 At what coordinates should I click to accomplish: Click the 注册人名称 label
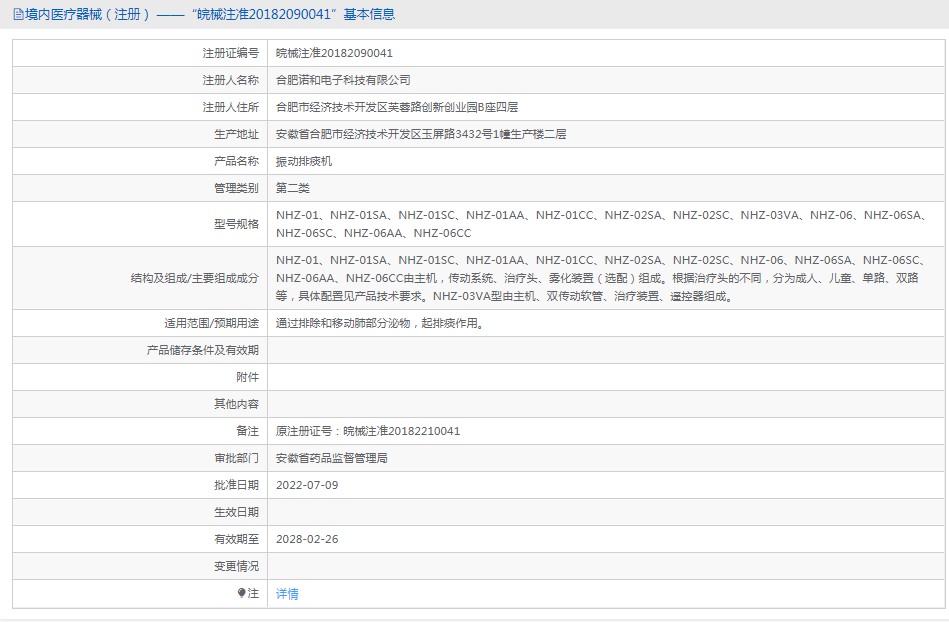point(231,80)
